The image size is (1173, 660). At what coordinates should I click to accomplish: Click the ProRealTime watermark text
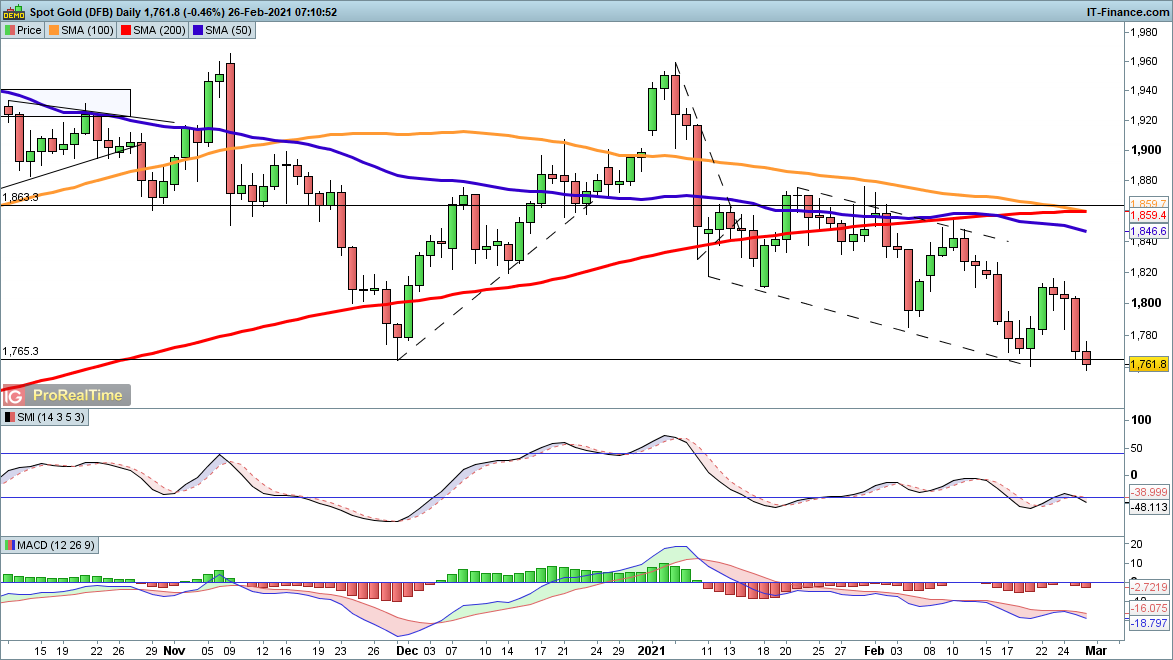(x=78, y=395)
